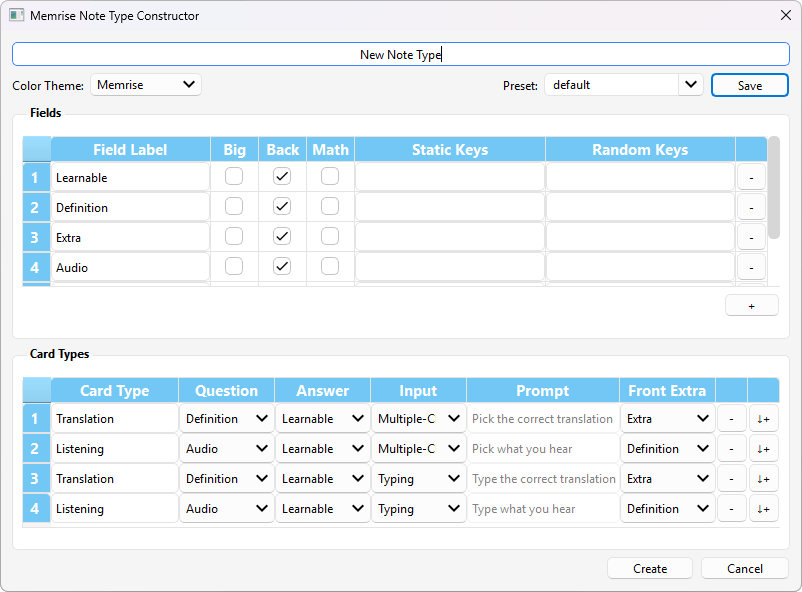Open Answer dropdown for row 4
Screen dimensions: 802x592
click(x=323, y=509)
